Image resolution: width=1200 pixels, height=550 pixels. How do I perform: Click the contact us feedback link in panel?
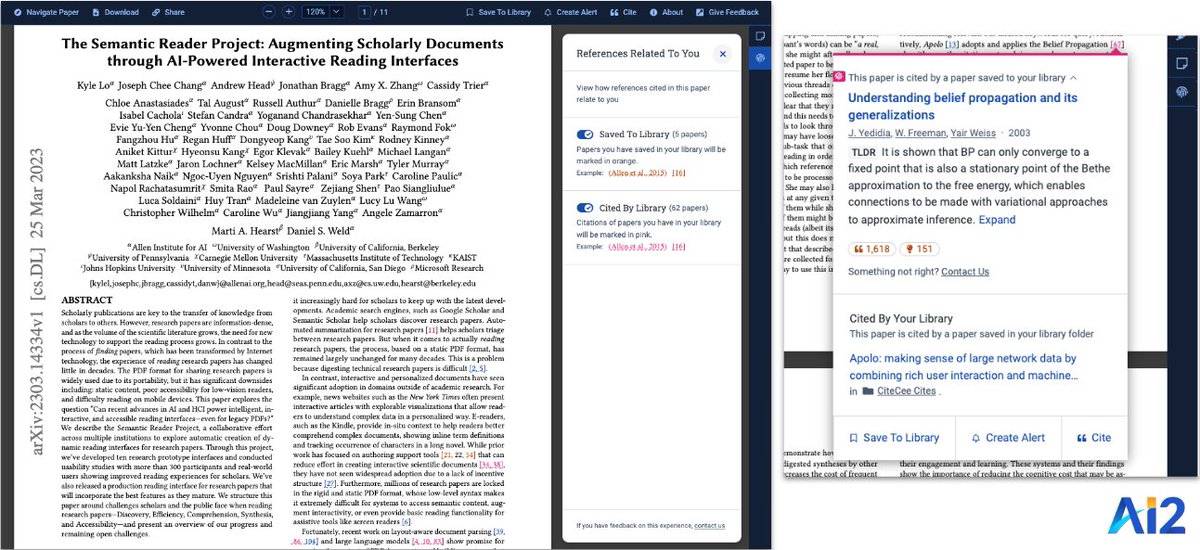pyautogui.click(x=710, y=525)
